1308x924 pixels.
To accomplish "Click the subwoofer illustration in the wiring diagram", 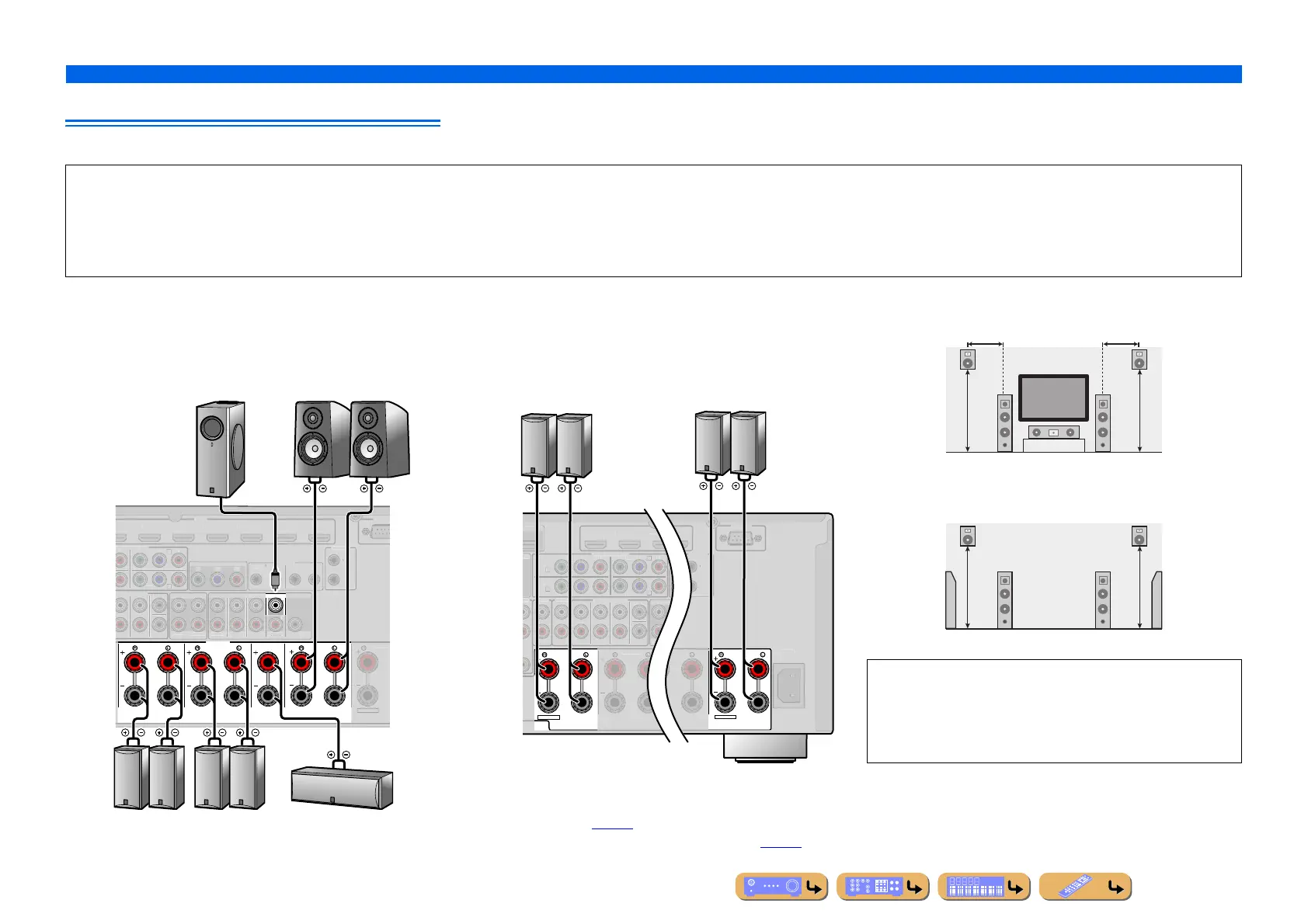I will (221, 449).
